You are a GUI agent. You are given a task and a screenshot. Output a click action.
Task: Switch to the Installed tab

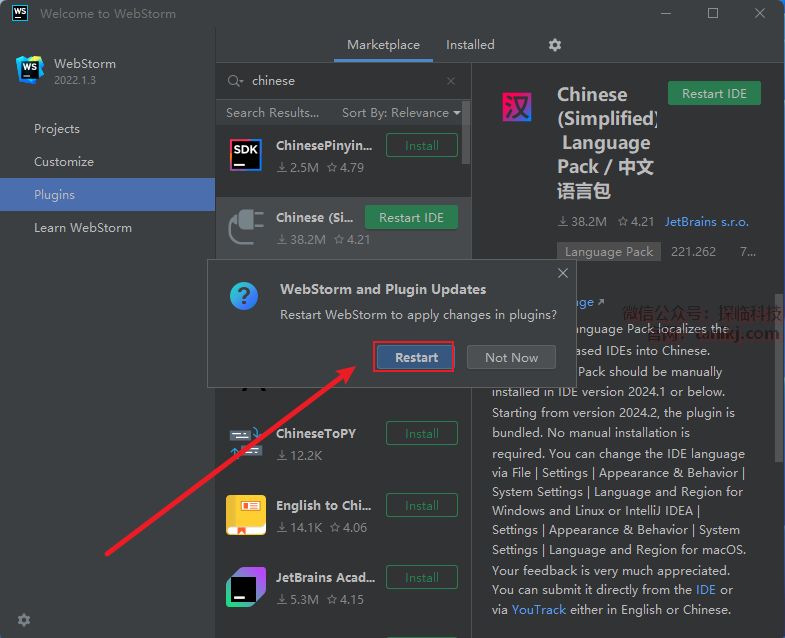[x=470, y=45]
